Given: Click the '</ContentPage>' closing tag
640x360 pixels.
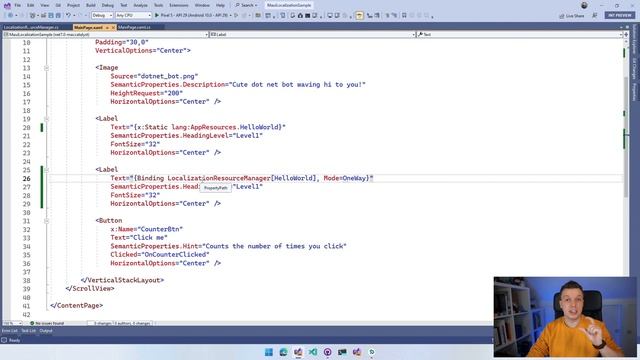Looking at the screenshot, I should point(76,306).
